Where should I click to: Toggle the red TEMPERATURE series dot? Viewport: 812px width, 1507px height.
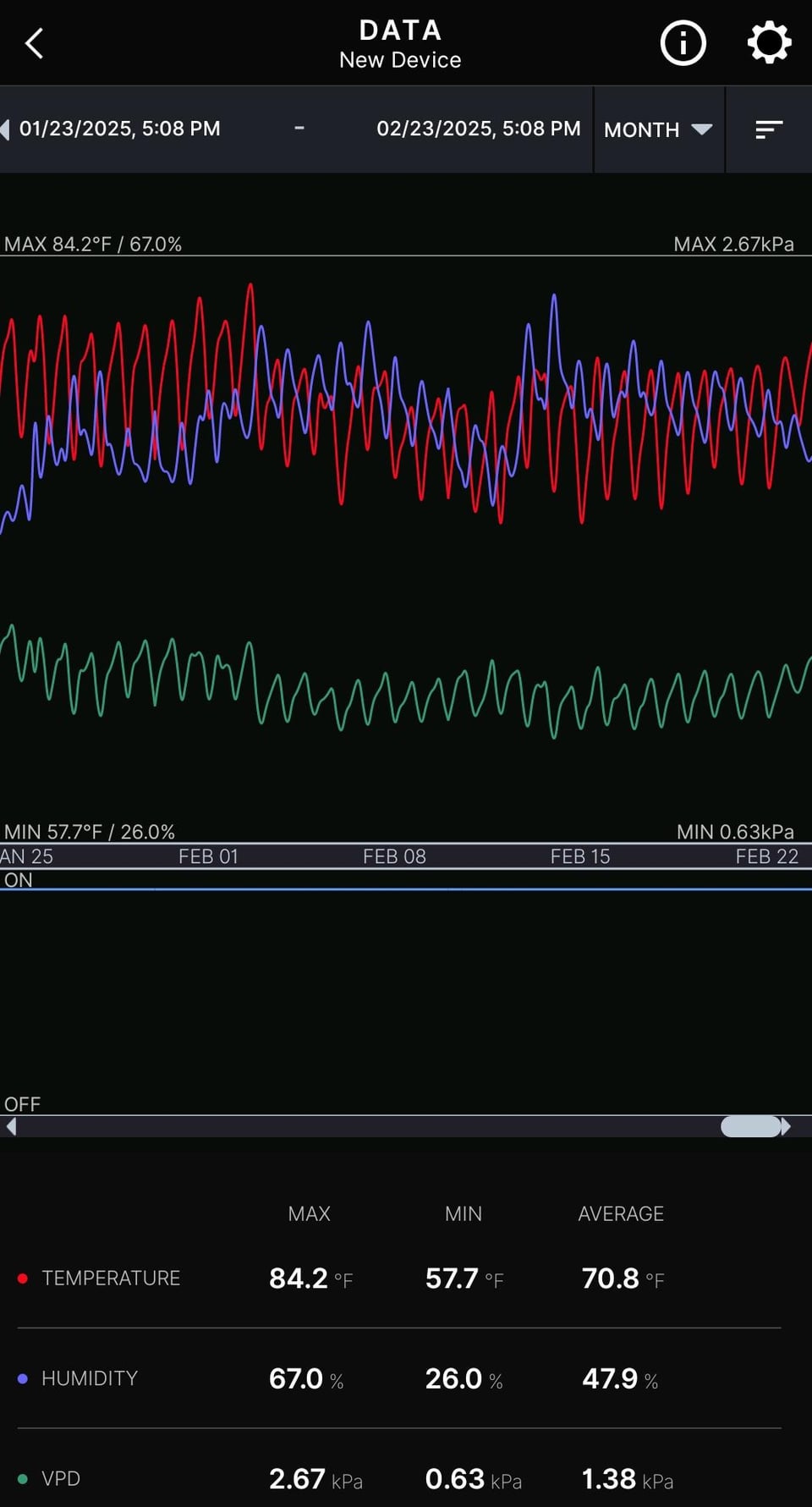pyautogui.click(x=23, y=1279)
